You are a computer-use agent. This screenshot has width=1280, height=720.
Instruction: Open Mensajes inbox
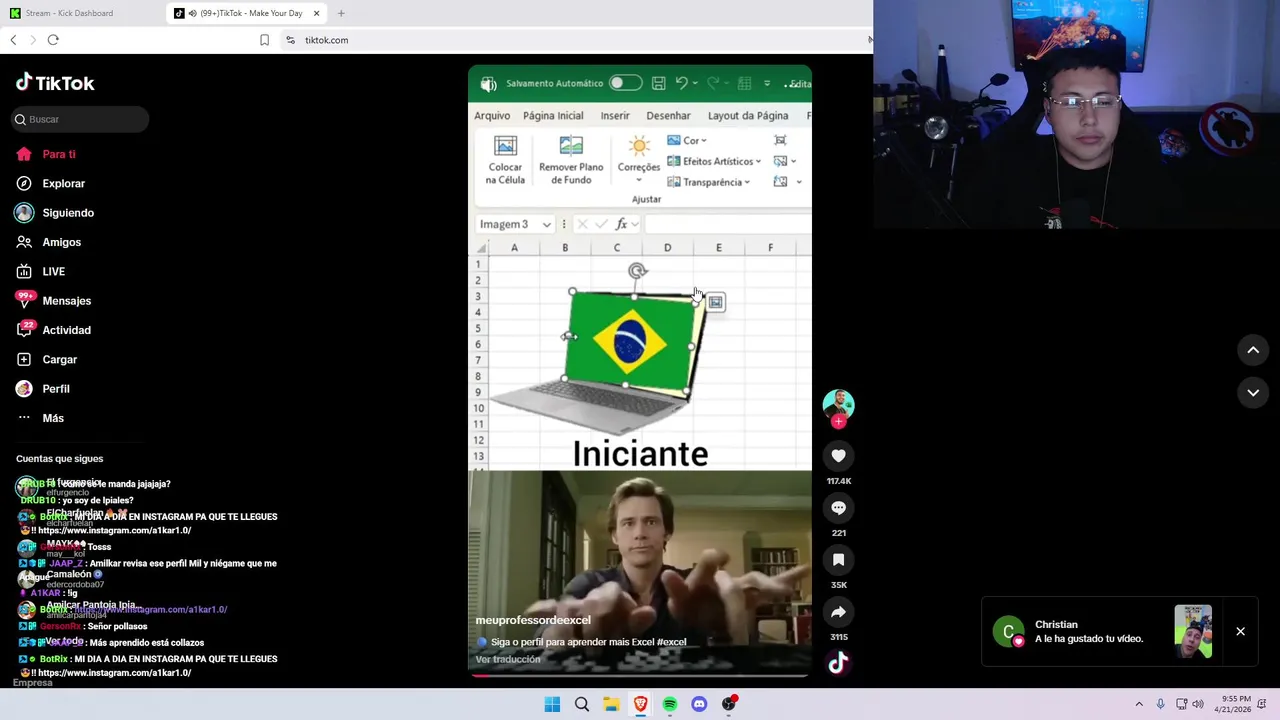[x=66, y=300]
